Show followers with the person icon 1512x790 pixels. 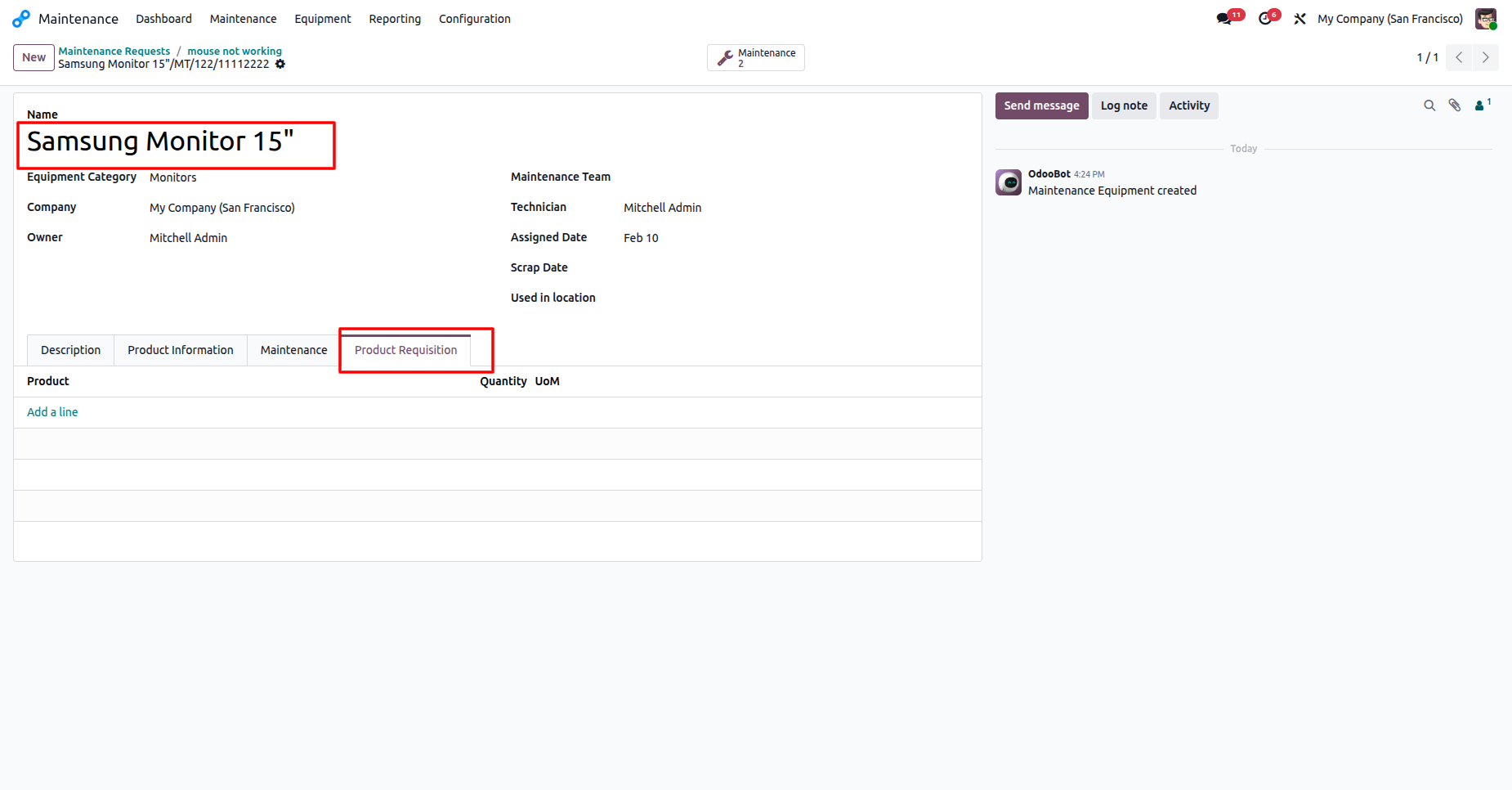coord(1481,105)
